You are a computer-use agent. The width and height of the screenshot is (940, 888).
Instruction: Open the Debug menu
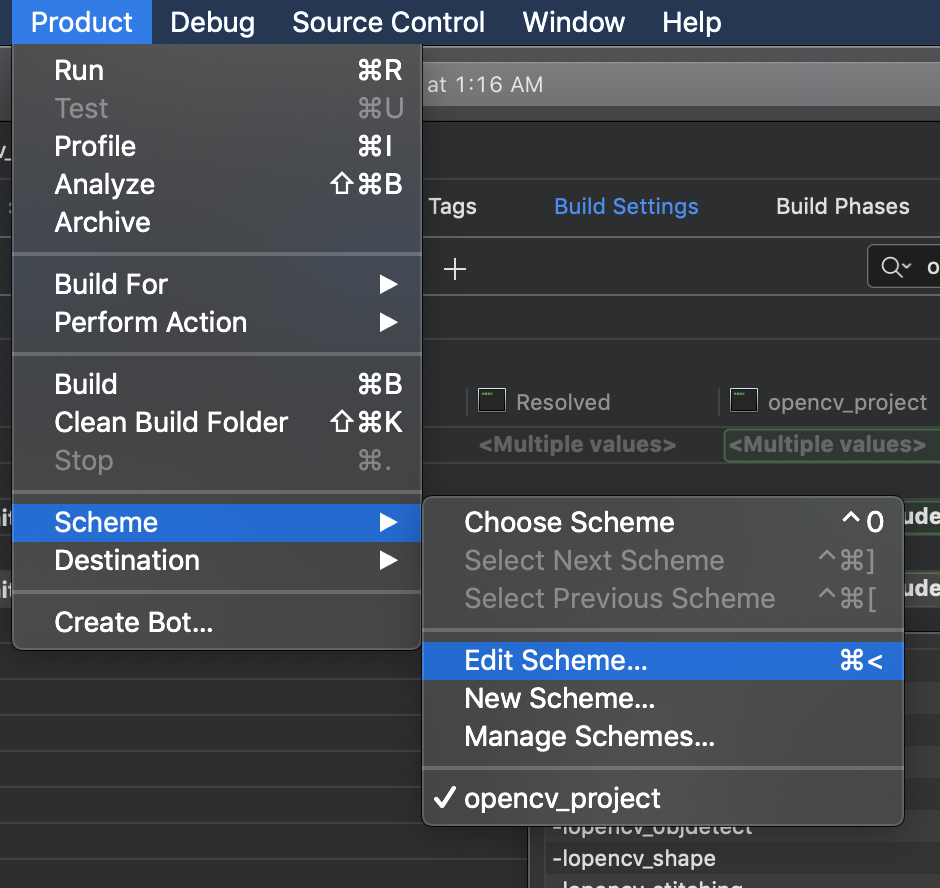click(x=212, y=22)
